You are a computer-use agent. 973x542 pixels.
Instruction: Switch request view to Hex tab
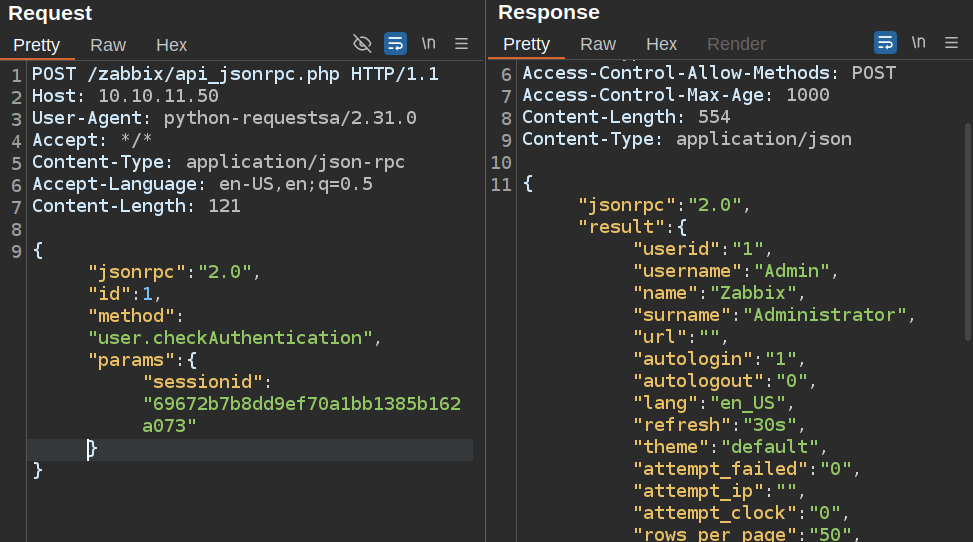tap(171, 45)
